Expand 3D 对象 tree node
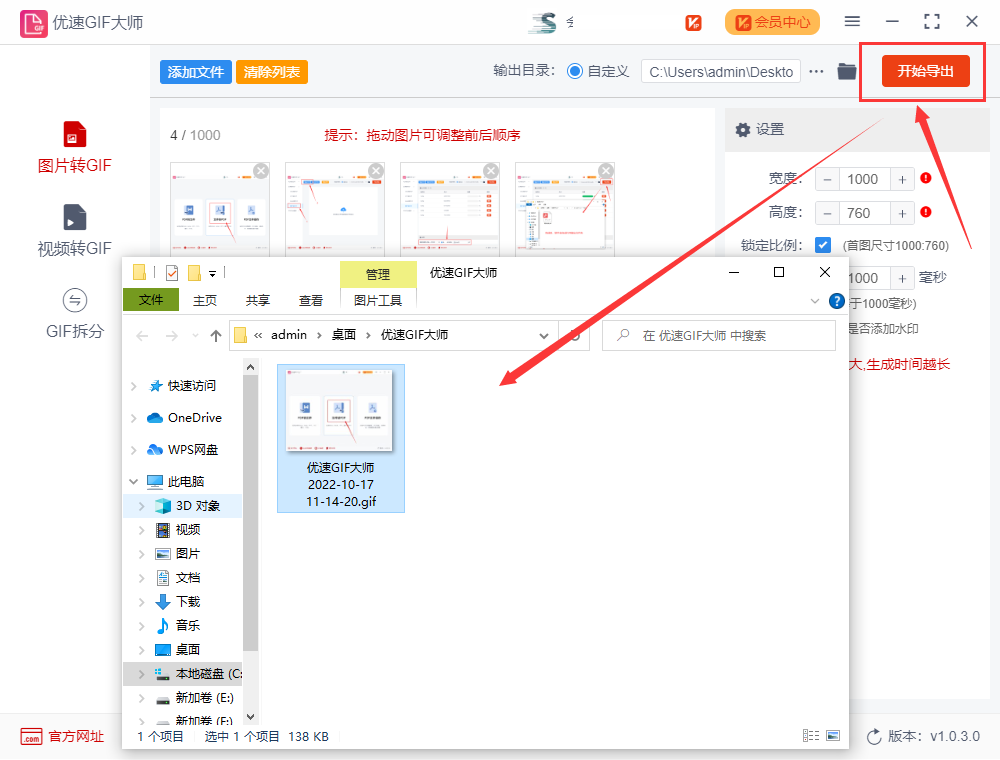 (x=142, y=506)
